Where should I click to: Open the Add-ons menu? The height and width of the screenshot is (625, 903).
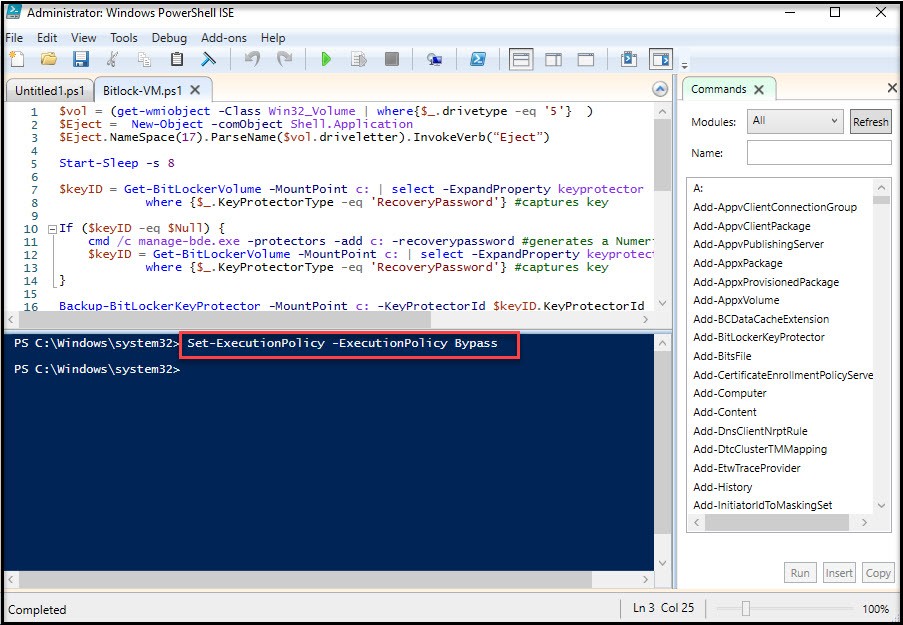224,38
